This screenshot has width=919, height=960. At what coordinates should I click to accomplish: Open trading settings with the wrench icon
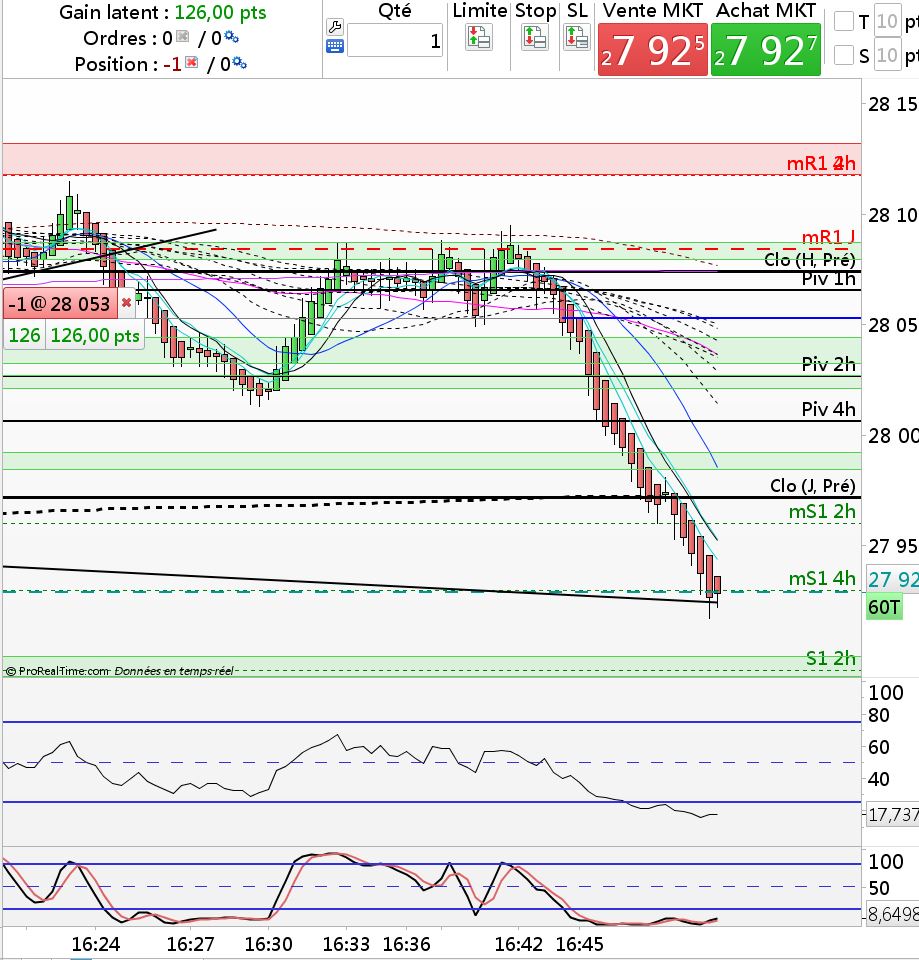(x=335, y=26)
